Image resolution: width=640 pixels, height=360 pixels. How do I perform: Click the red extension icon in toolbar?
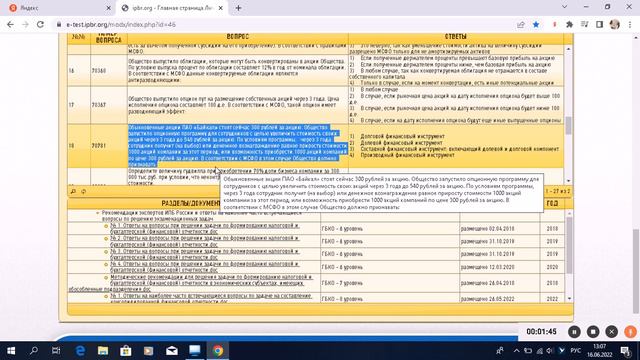coord(554,24)
